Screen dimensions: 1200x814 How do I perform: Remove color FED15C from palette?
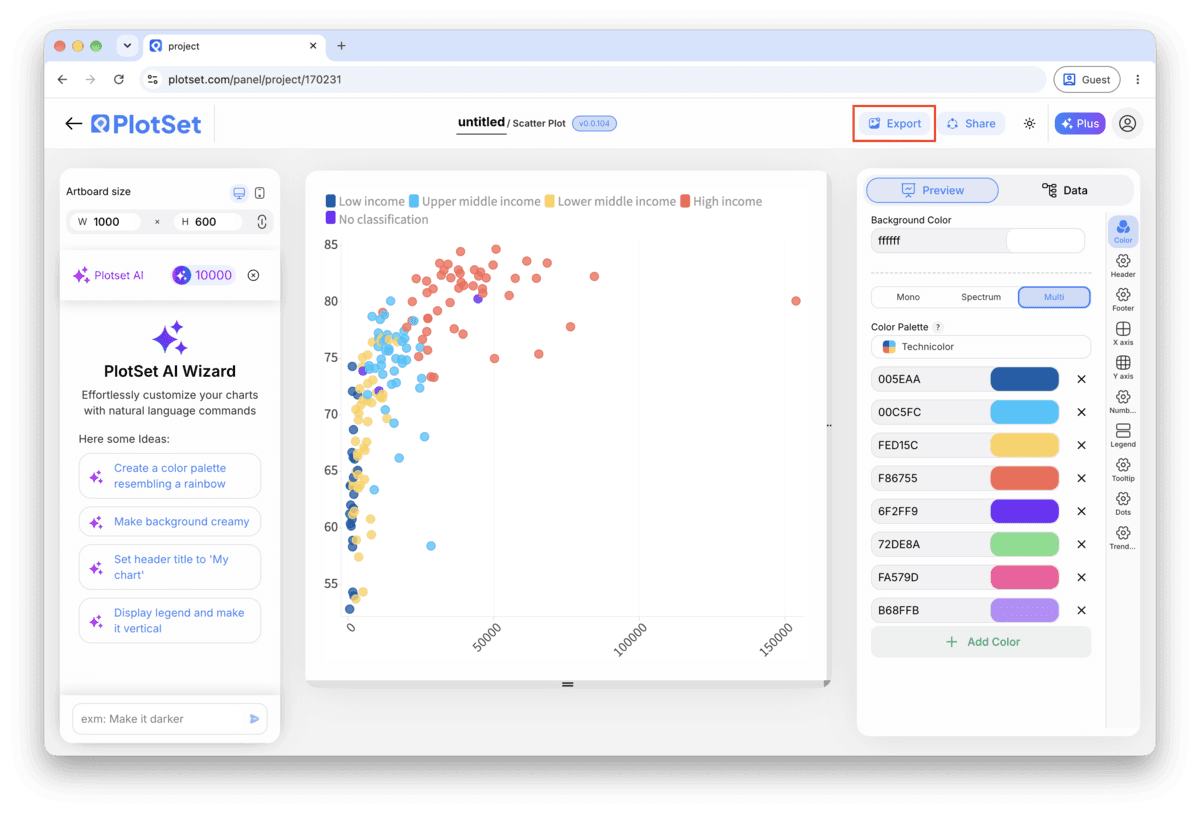coord(1081,445)
